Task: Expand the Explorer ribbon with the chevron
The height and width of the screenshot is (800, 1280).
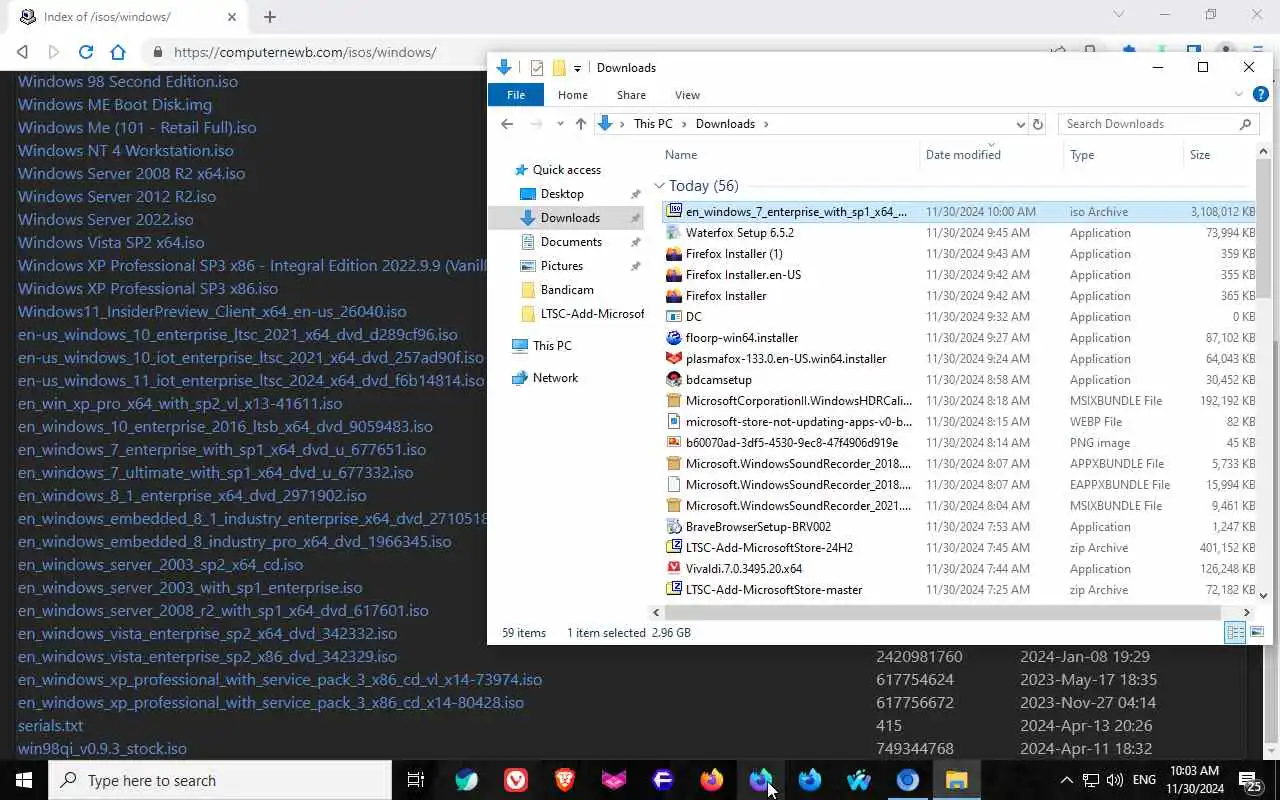Action: 1239,95
